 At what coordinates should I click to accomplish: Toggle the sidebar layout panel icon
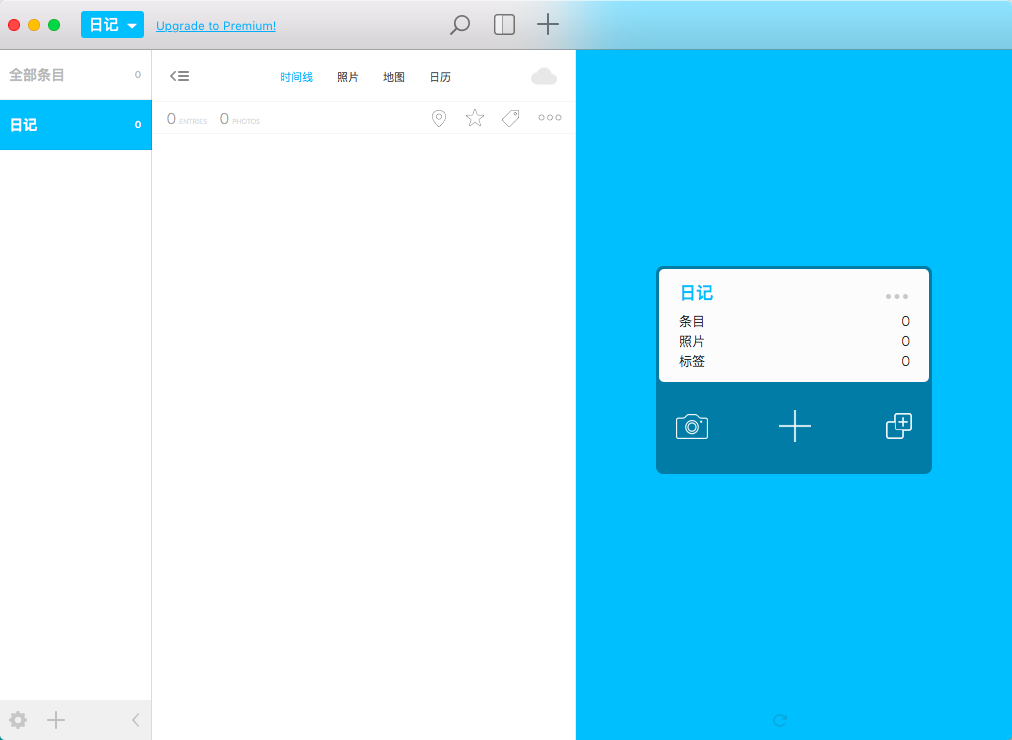tap(504, 25)
